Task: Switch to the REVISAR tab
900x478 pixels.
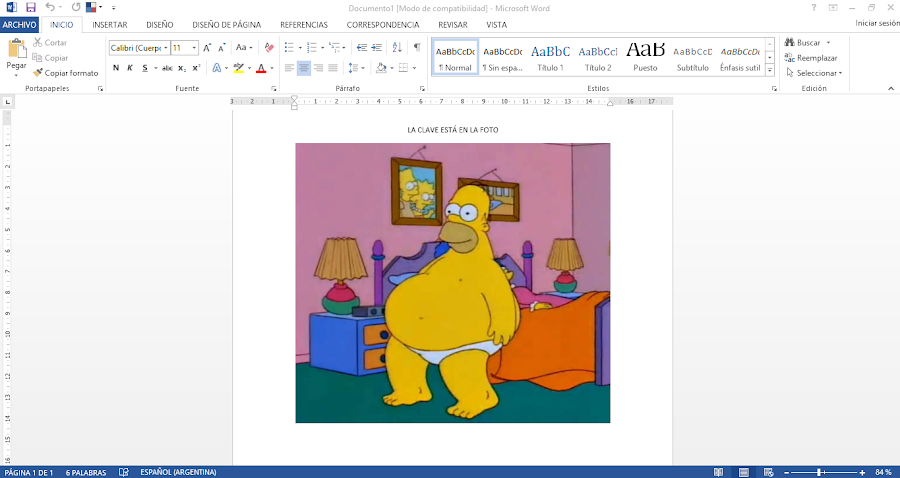Action: pyautogui.click(x=452, y=25)
